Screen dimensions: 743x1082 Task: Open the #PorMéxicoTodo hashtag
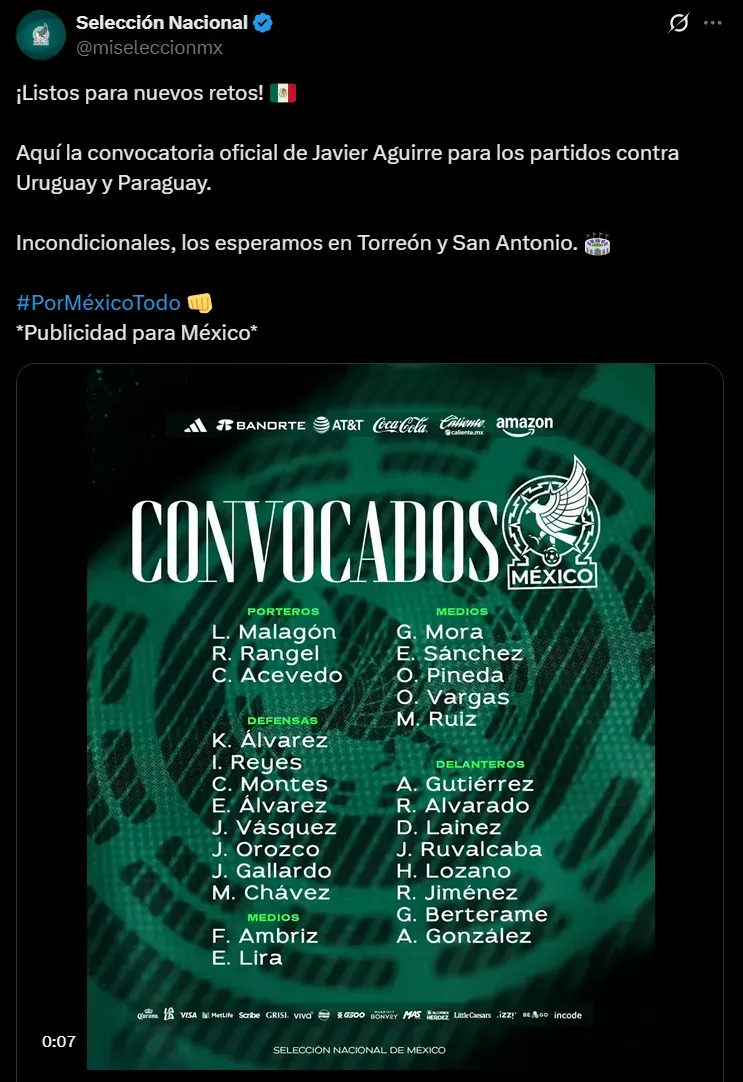(98, 303)
